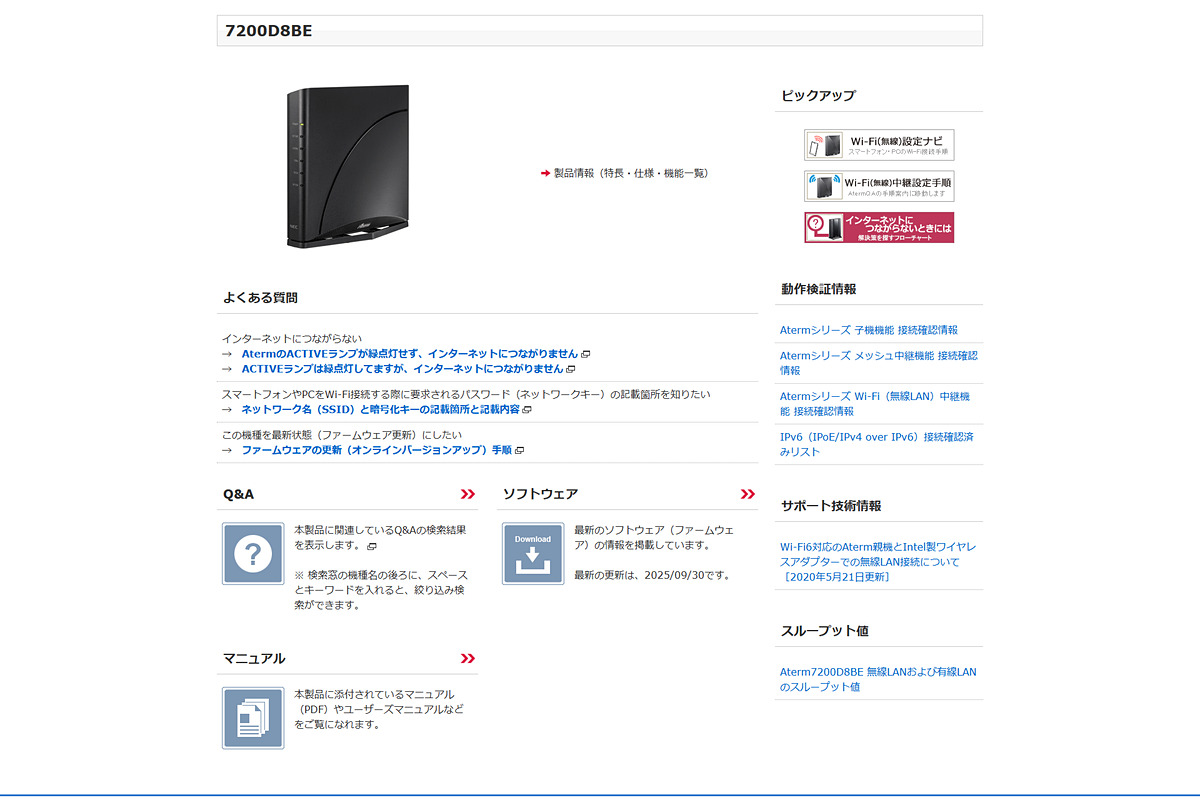Viewport: 1200px width, 800px height.
Task: Click the 7200D8BE page title
Action: point(269,31)
